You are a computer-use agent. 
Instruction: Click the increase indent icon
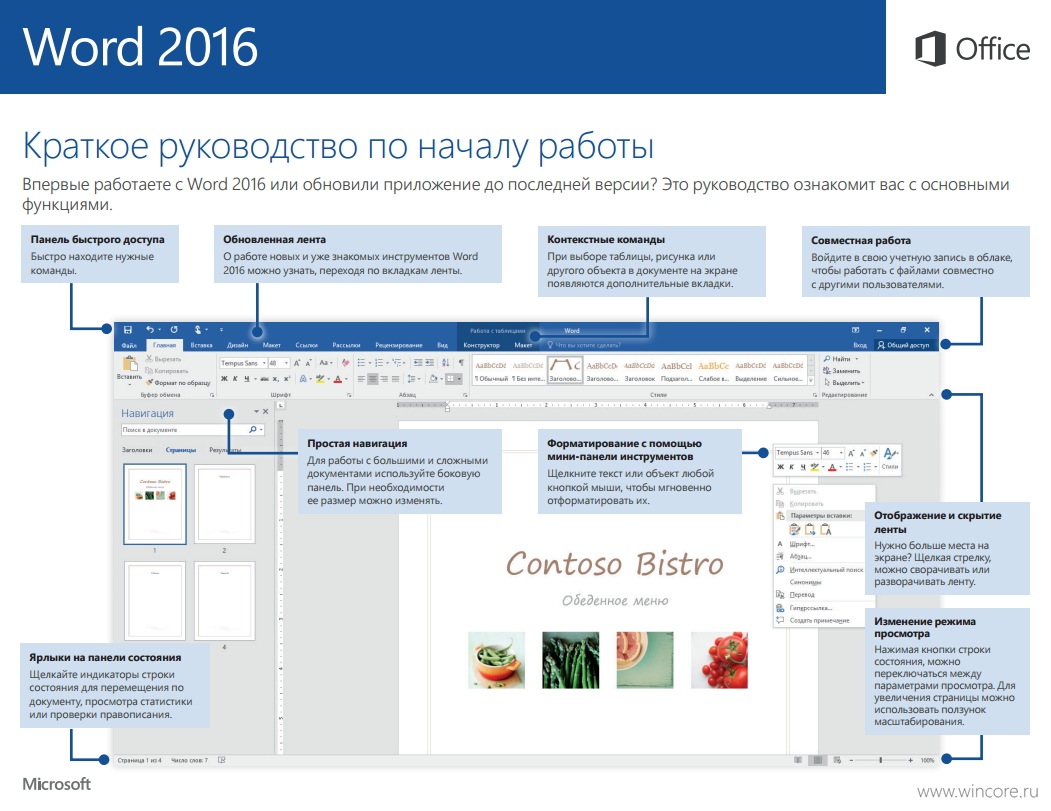[430, 363]
